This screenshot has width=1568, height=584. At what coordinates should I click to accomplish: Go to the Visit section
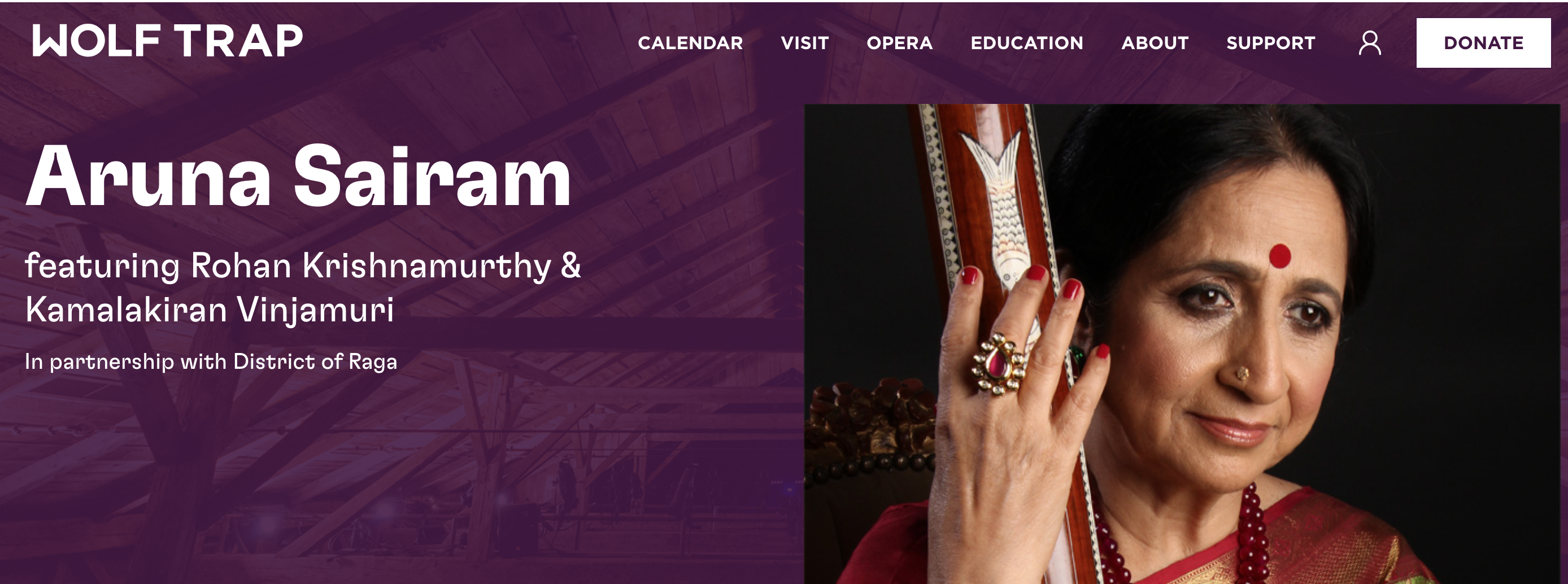(x=805, y=43)
